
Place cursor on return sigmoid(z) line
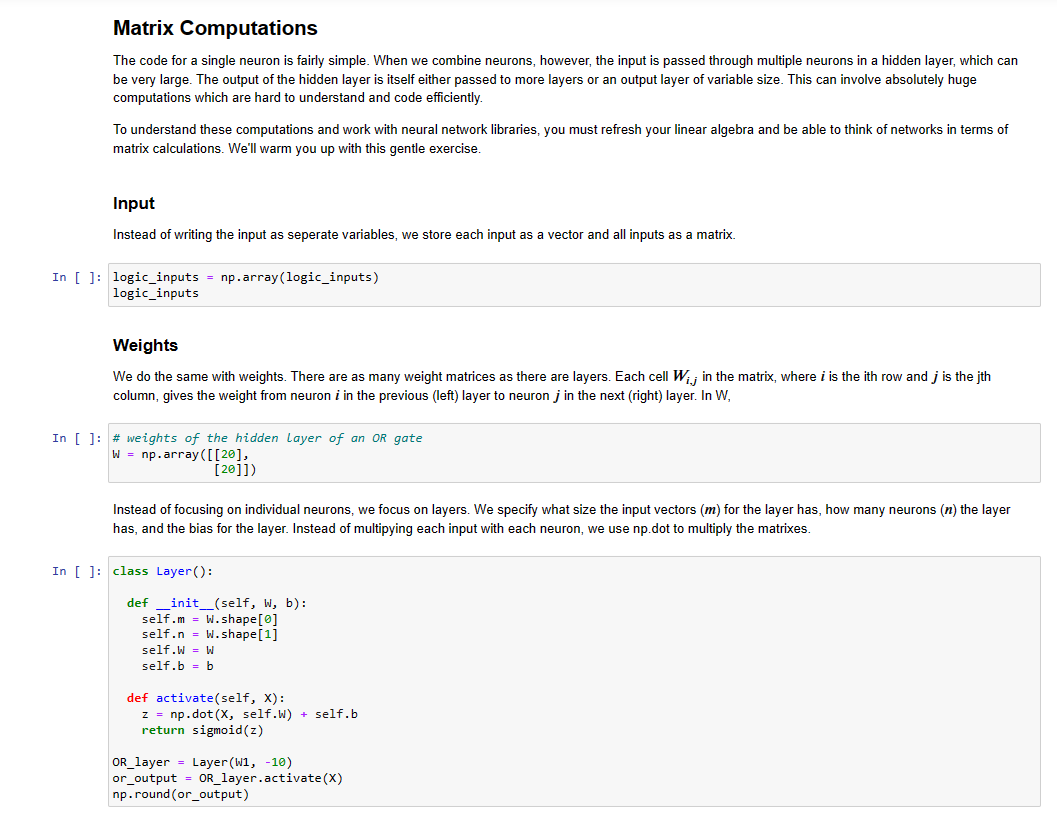(202, 730)
